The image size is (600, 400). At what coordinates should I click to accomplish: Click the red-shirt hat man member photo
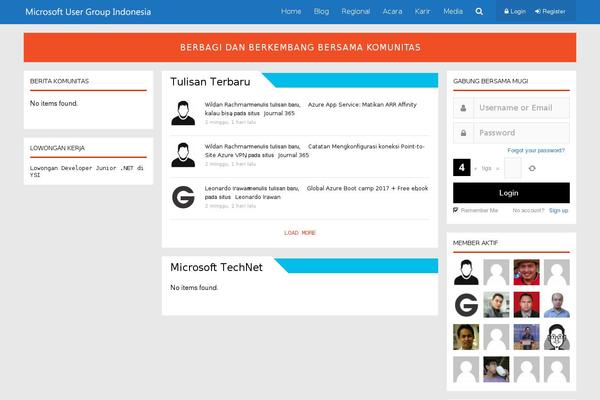tap(527, 272)
